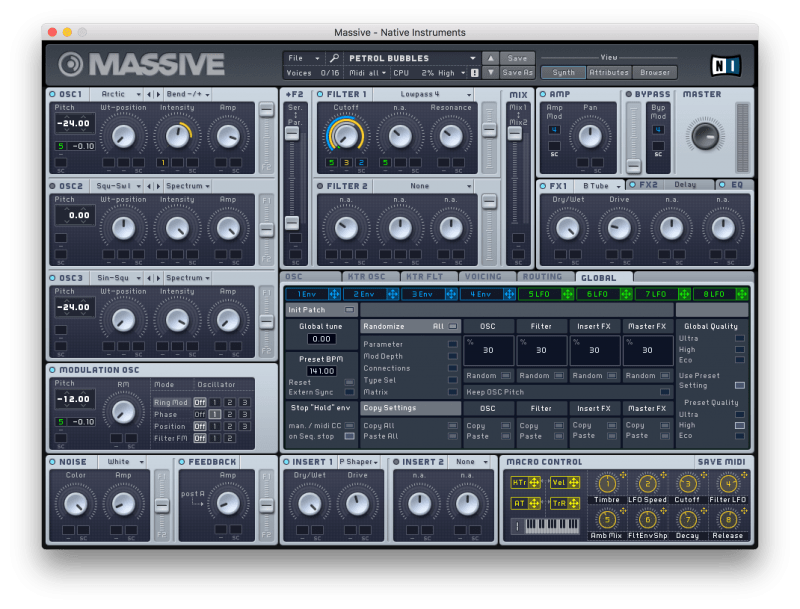Open the File menu dropdown

303,58
